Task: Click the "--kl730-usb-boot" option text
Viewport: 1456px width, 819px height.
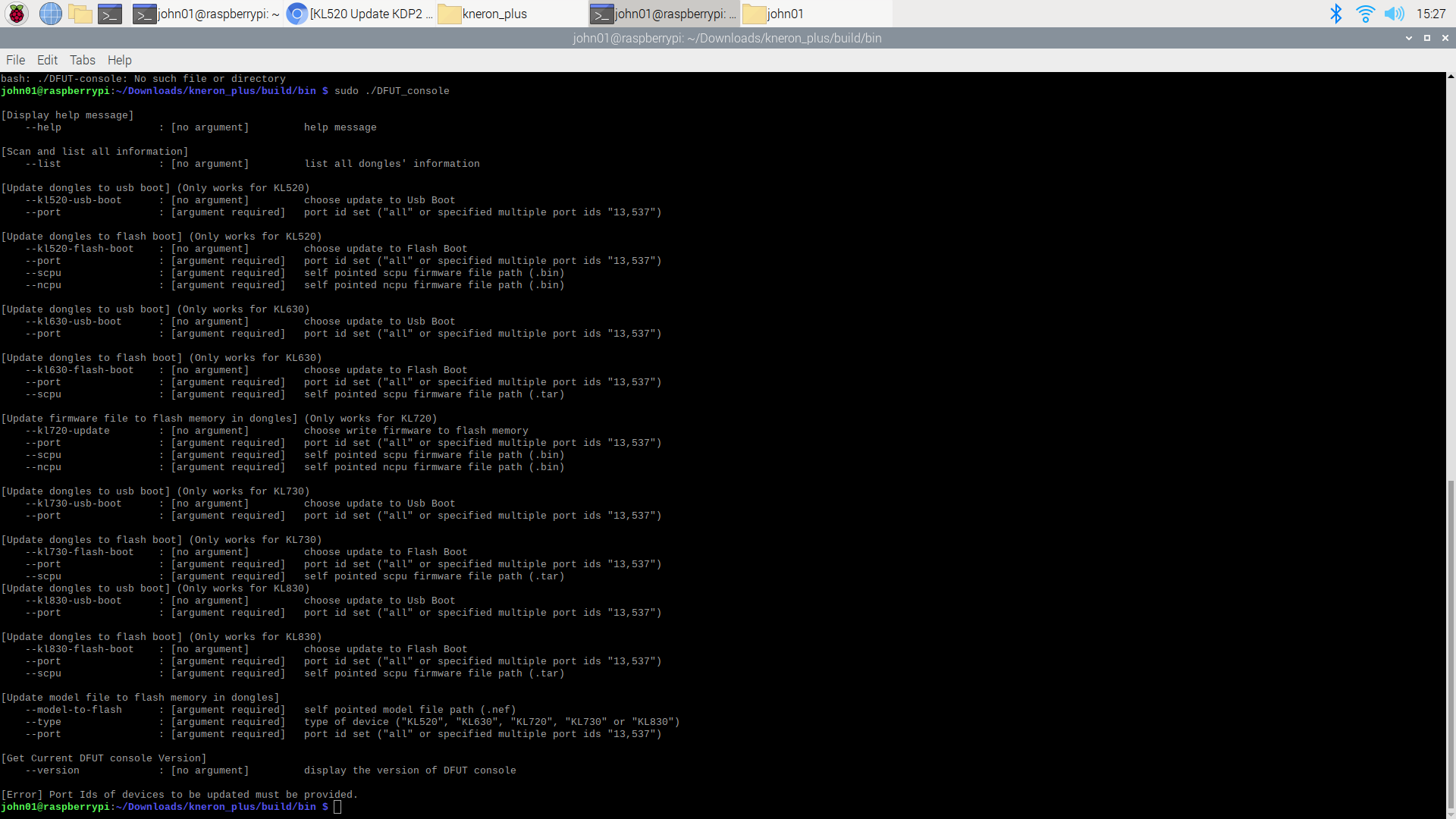Action: coord(74,504)
